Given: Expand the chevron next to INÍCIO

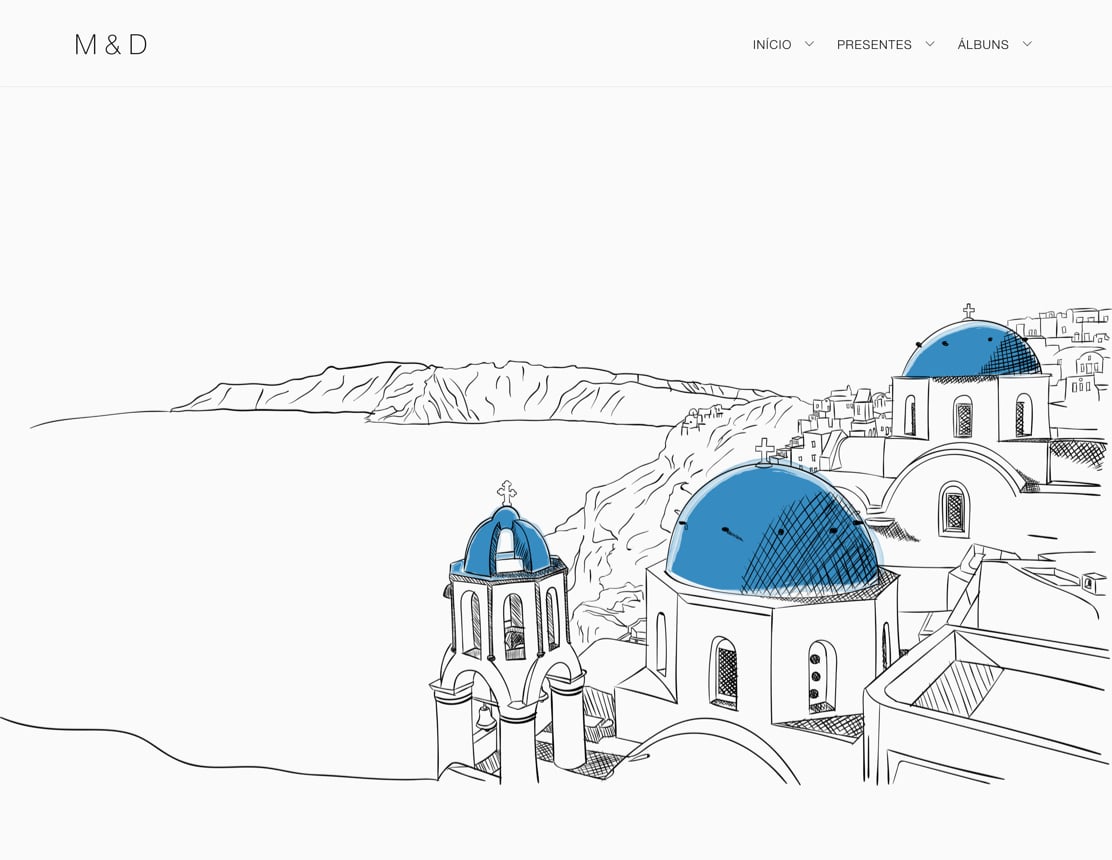Looking at the screenshot, I should pos(809,44).
